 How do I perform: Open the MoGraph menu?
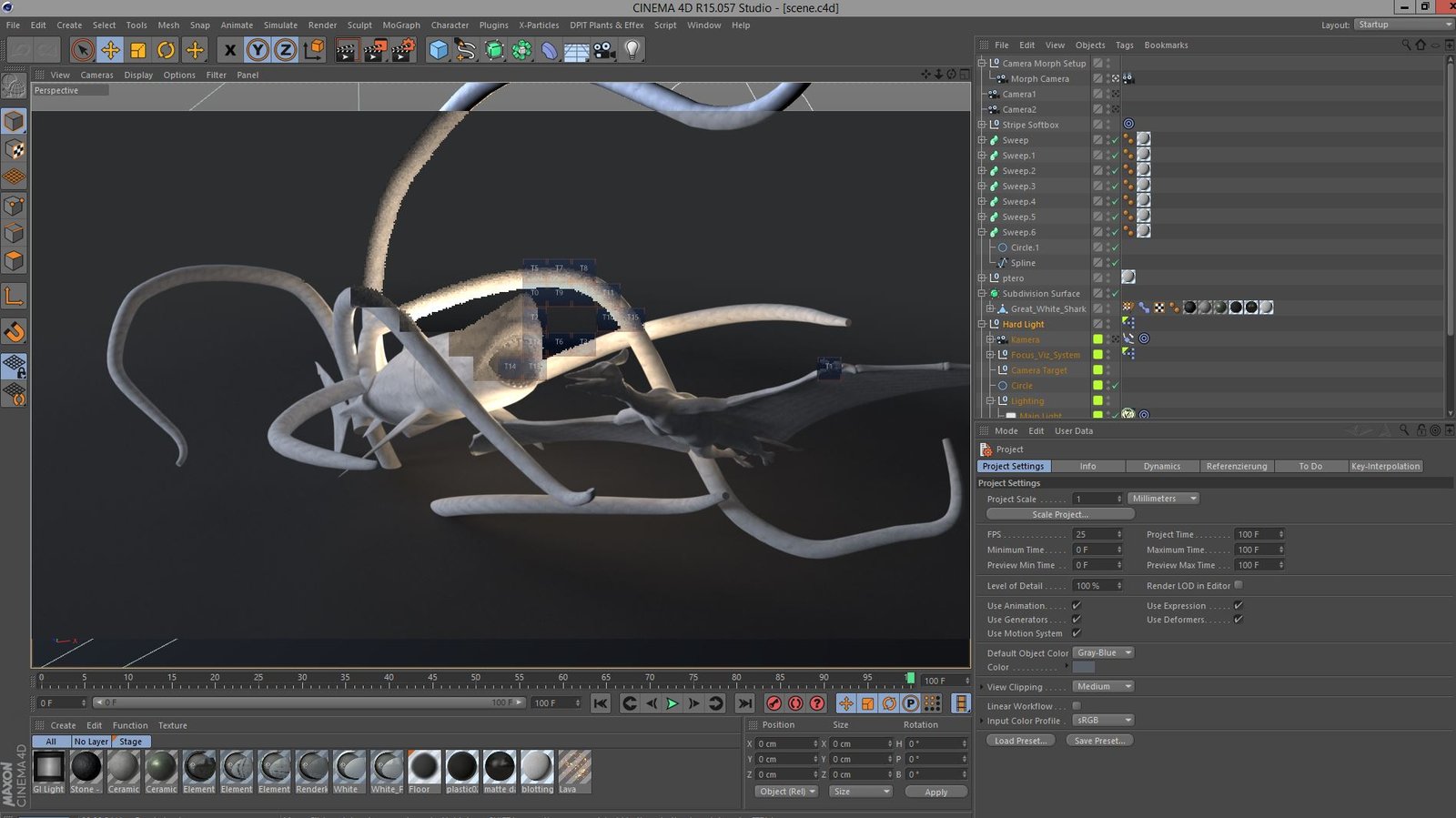[400, 25]
